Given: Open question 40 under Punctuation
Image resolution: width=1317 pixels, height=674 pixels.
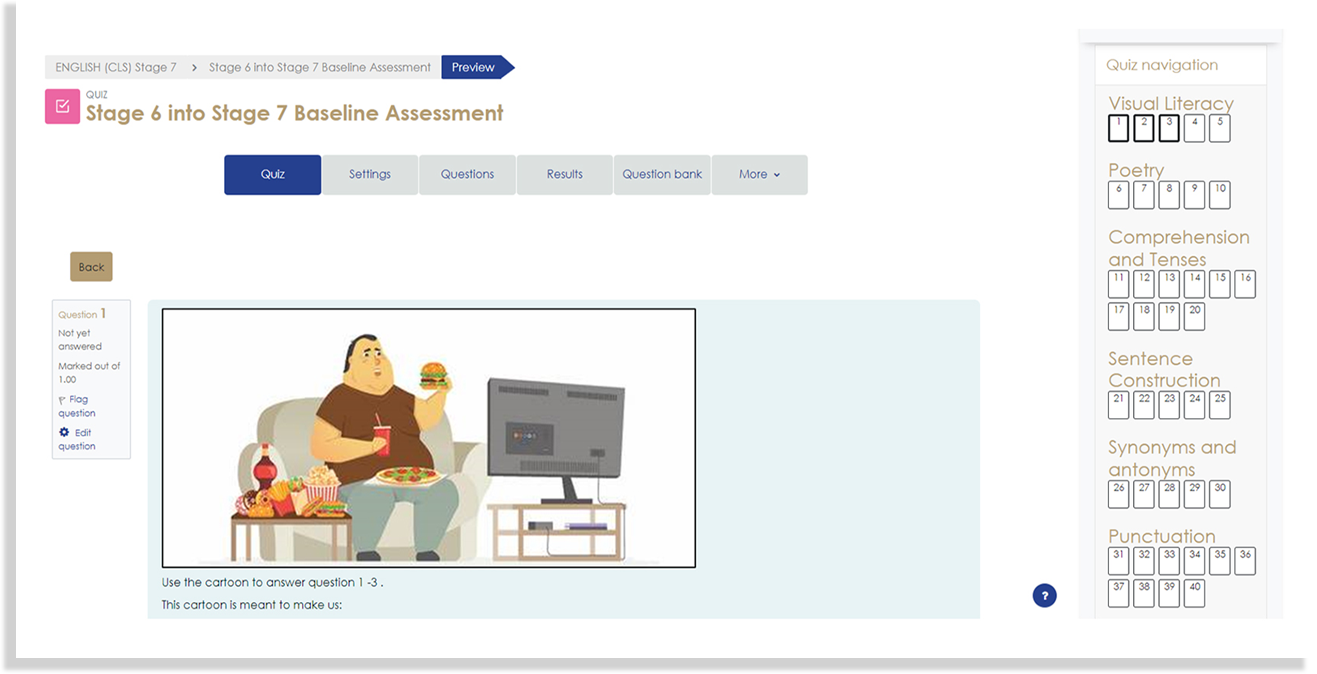Looking at the screenshot, I should pos(1194,593).
